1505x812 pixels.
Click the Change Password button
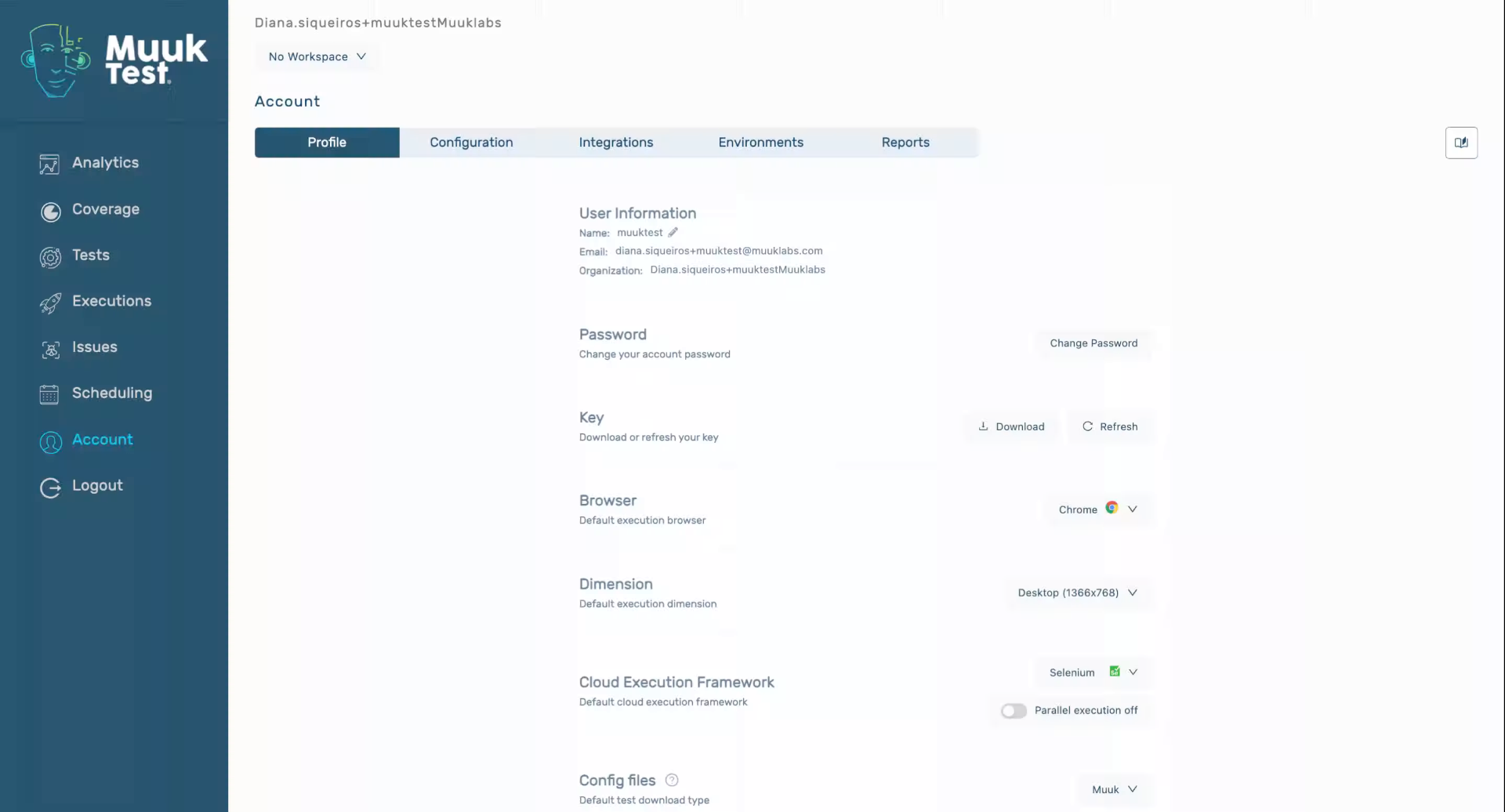tap(1093, 343)
